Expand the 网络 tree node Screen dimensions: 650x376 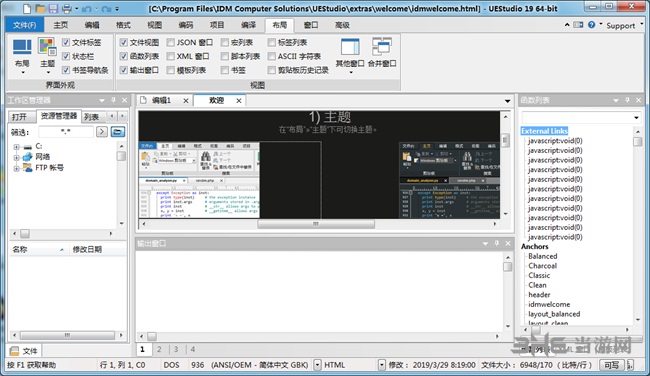point(16,157)
